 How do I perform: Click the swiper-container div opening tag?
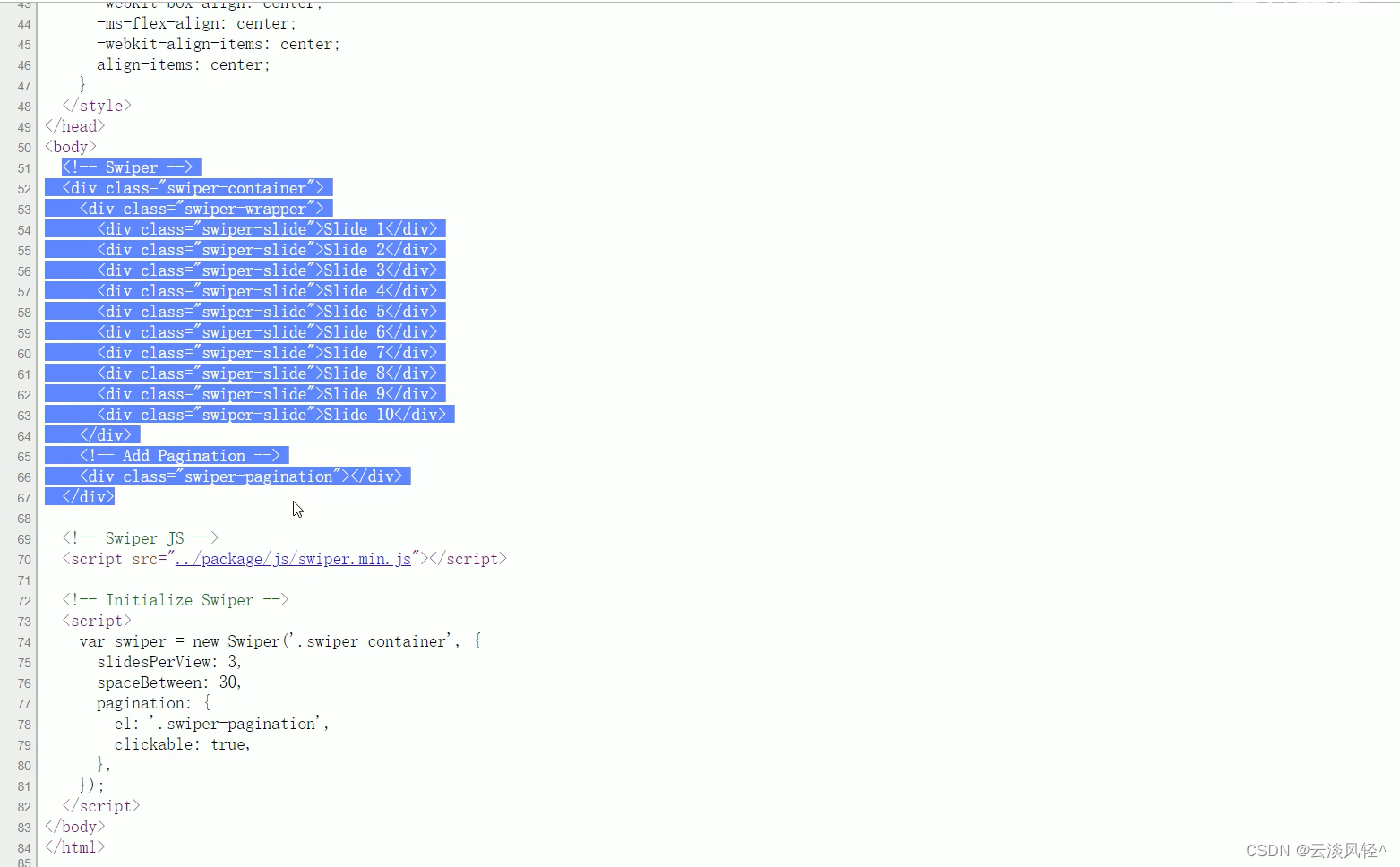(193, 188)
